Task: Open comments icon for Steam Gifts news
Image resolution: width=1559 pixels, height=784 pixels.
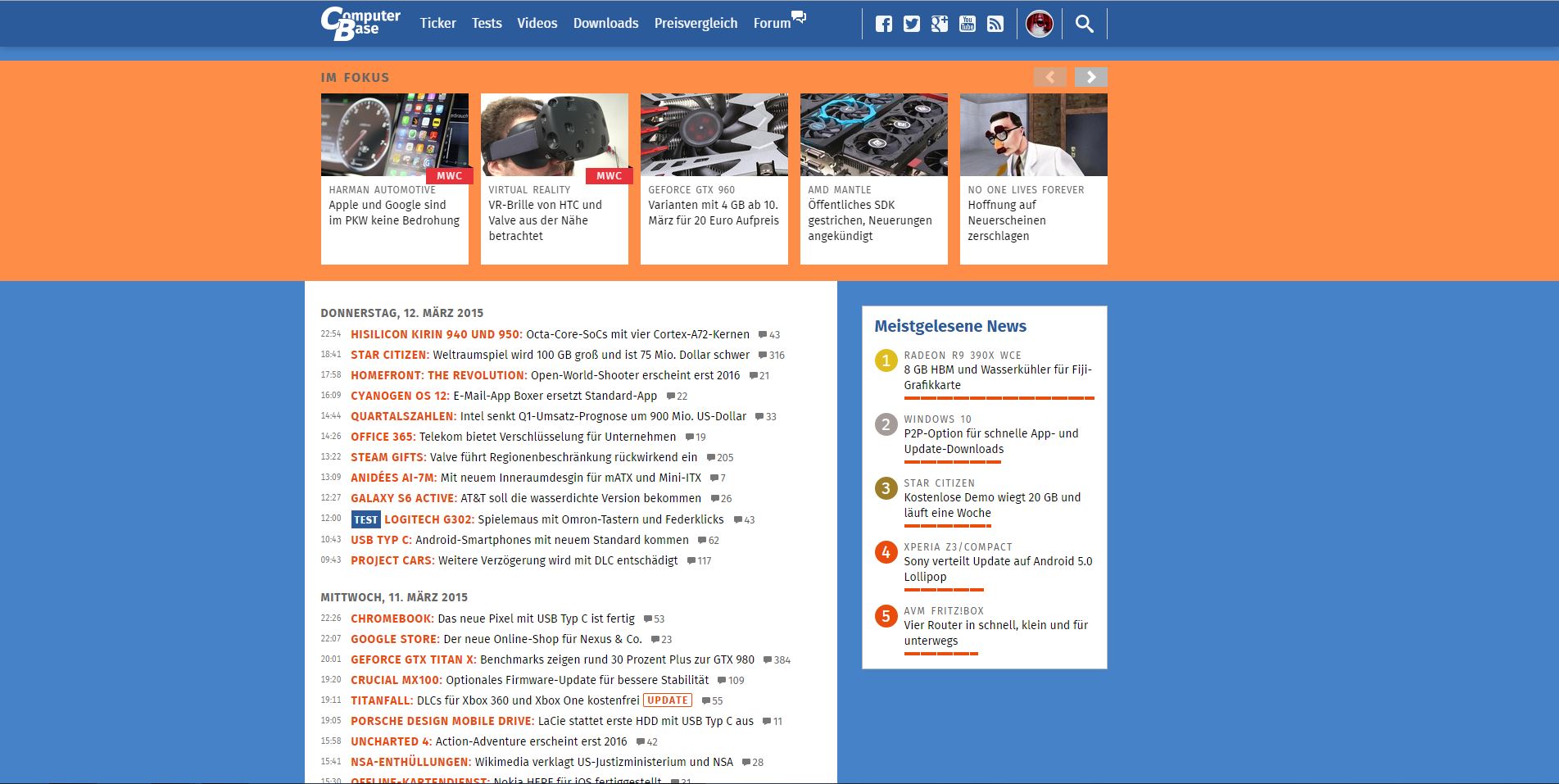Action: [x=710, y=458]
